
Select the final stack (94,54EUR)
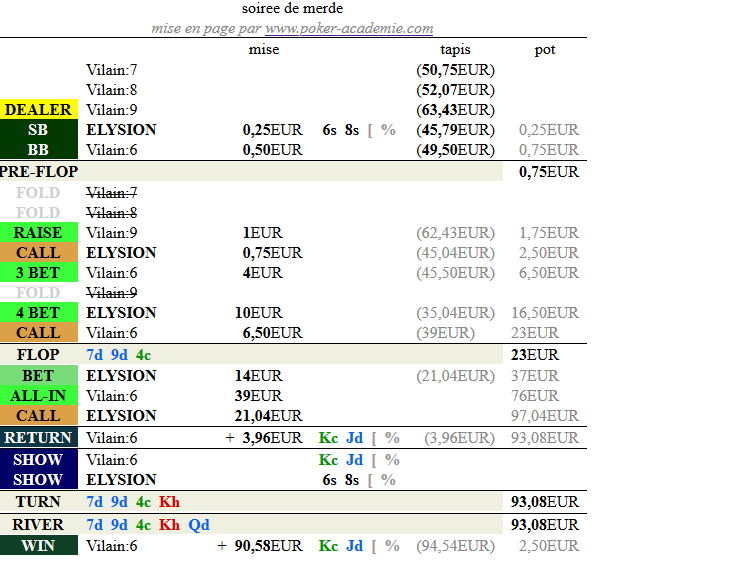coord(456,545)
